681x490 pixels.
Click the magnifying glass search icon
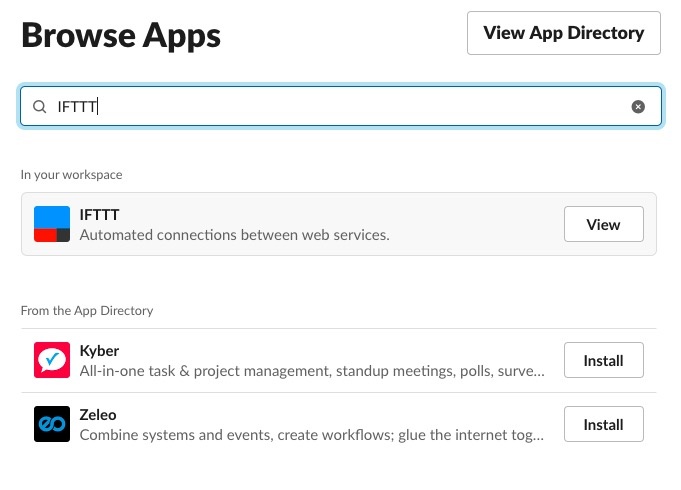(40, 107)
